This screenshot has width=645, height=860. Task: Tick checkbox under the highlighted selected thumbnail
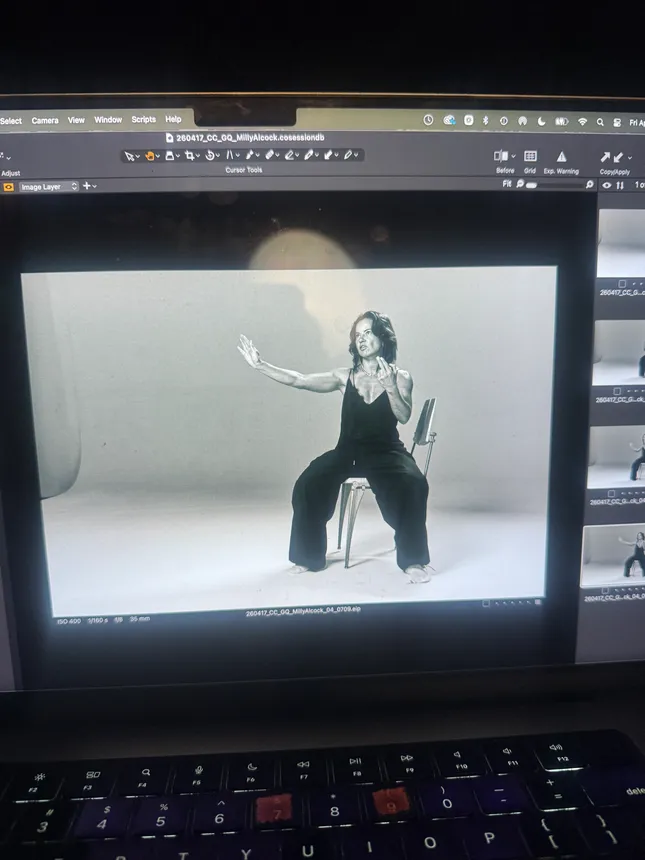pyautogui.click(x=605, y=590)
